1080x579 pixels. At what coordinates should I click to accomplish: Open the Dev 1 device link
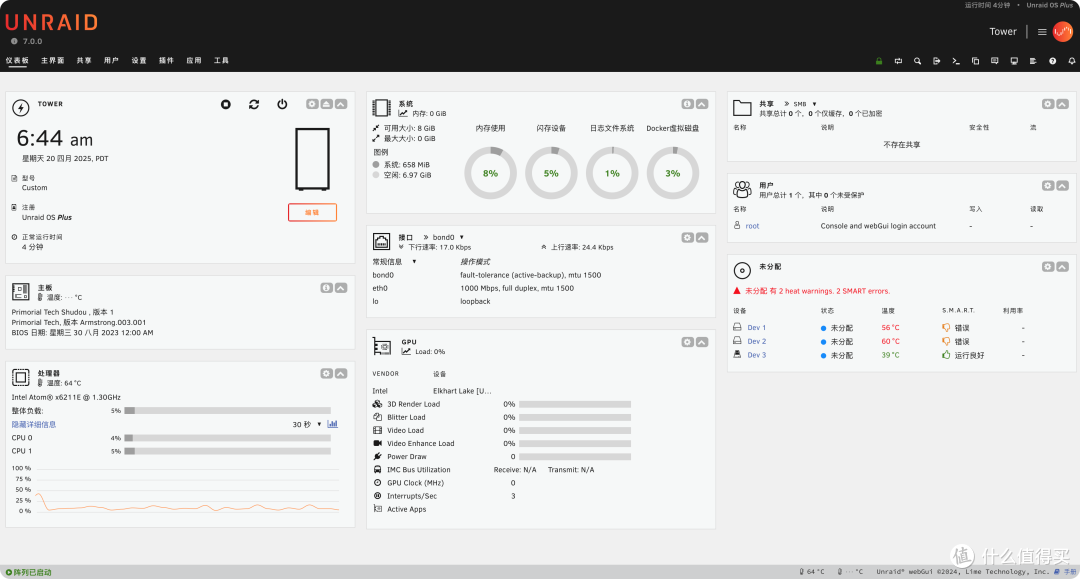tap(756, 328)
